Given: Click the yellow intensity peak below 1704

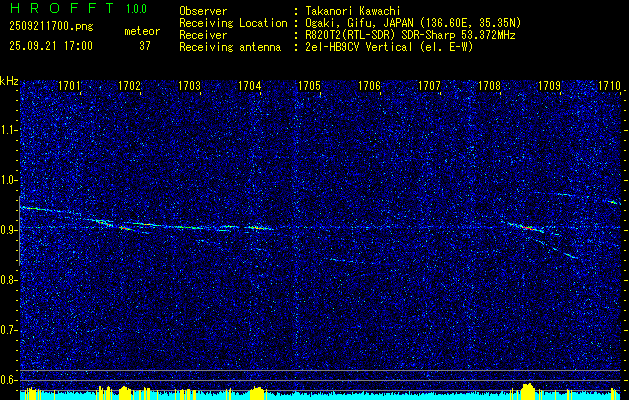Looking at the screenshot, I should pos(257,393).
